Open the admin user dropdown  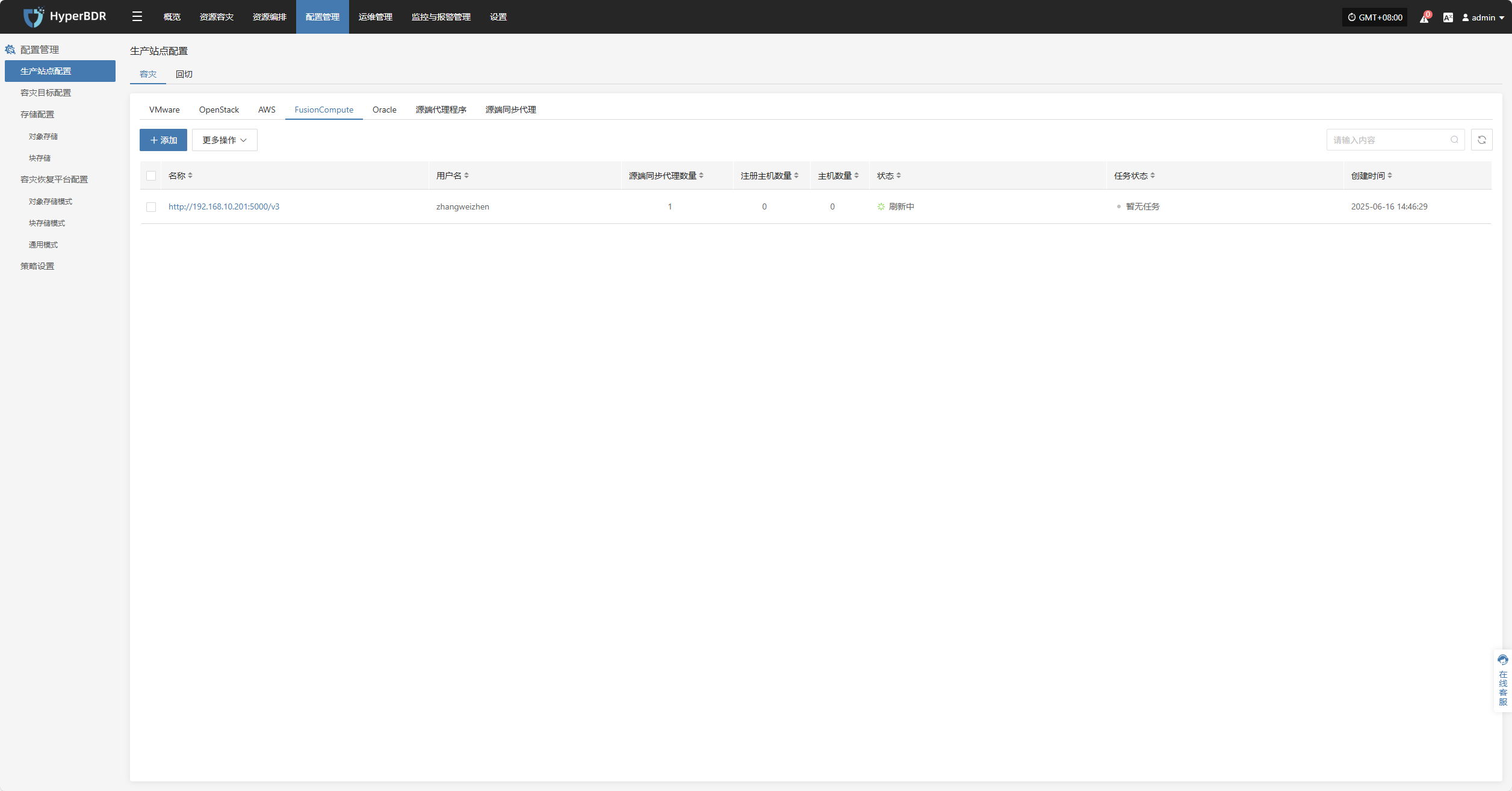(x=1483, y=17)
